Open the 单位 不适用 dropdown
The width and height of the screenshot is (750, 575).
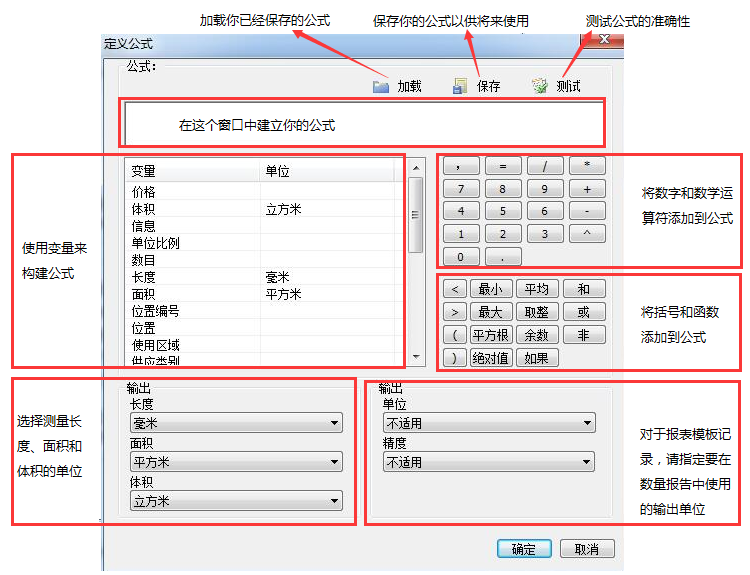click(488, 424)
